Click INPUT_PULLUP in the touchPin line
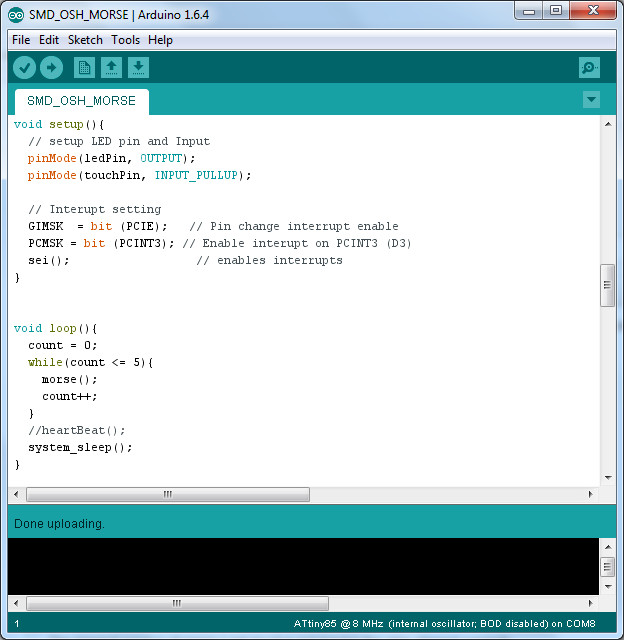Image resolution: width=624 pixels, height=640 pixels. click(x=196, y=176)
